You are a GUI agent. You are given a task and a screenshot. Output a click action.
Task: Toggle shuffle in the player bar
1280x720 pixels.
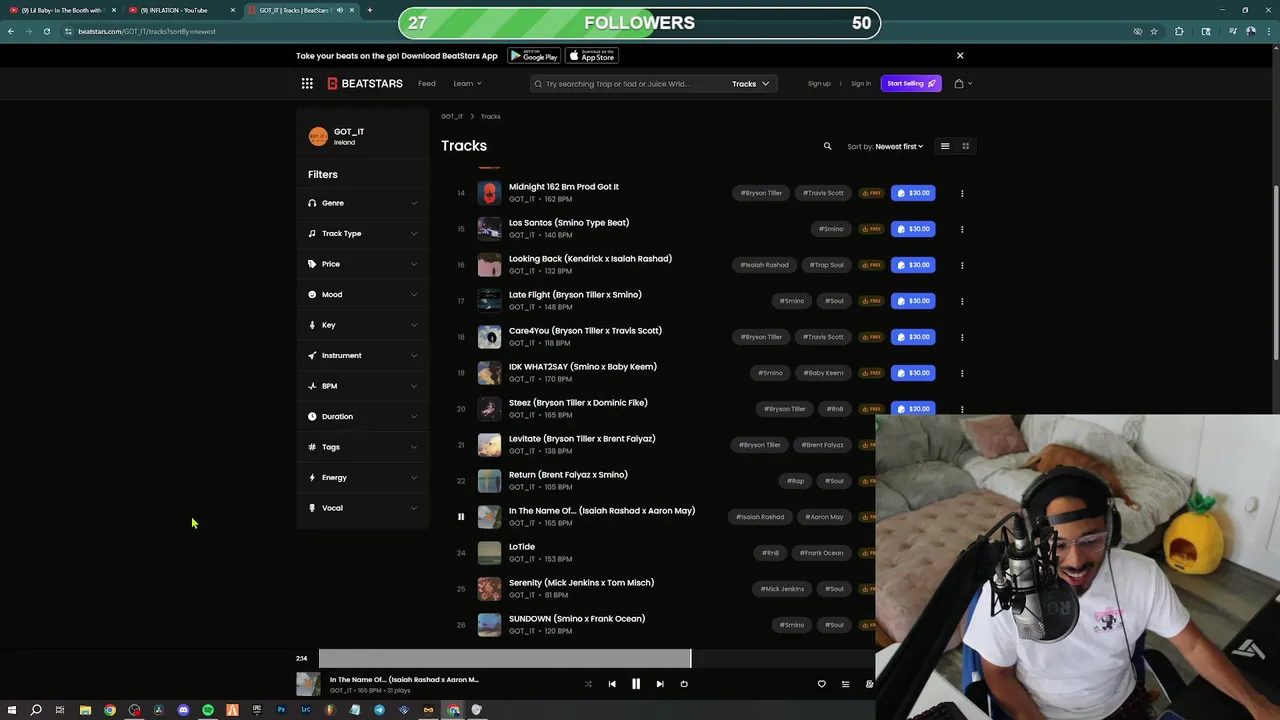(587, 684)
